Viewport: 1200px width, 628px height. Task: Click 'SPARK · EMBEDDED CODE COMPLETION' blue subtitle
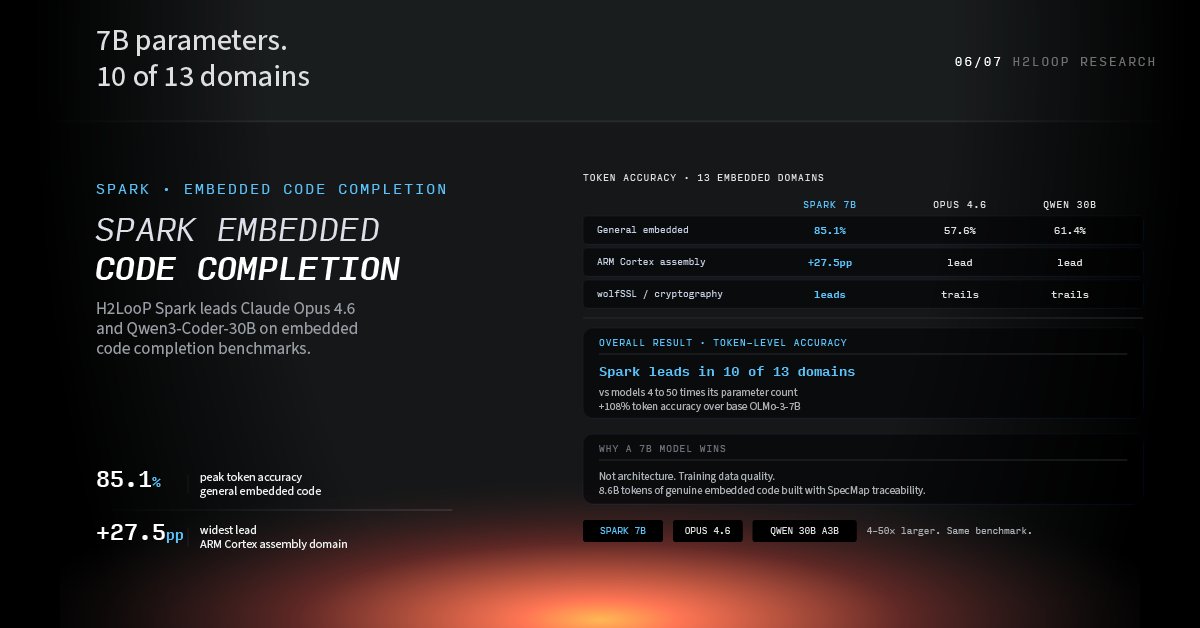tap(272, 189)
